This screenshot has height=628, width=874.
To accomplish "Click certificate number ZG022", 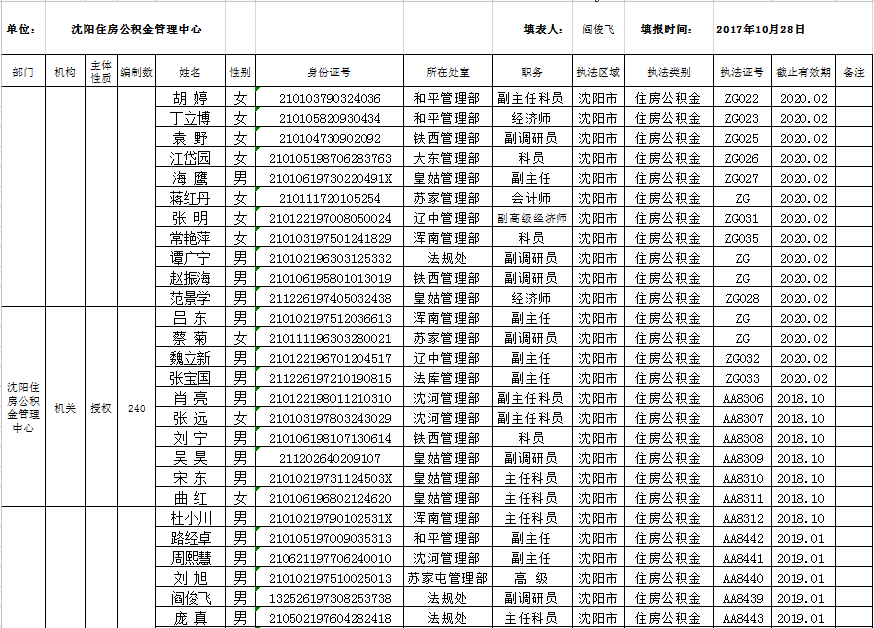I will [741, 99].
